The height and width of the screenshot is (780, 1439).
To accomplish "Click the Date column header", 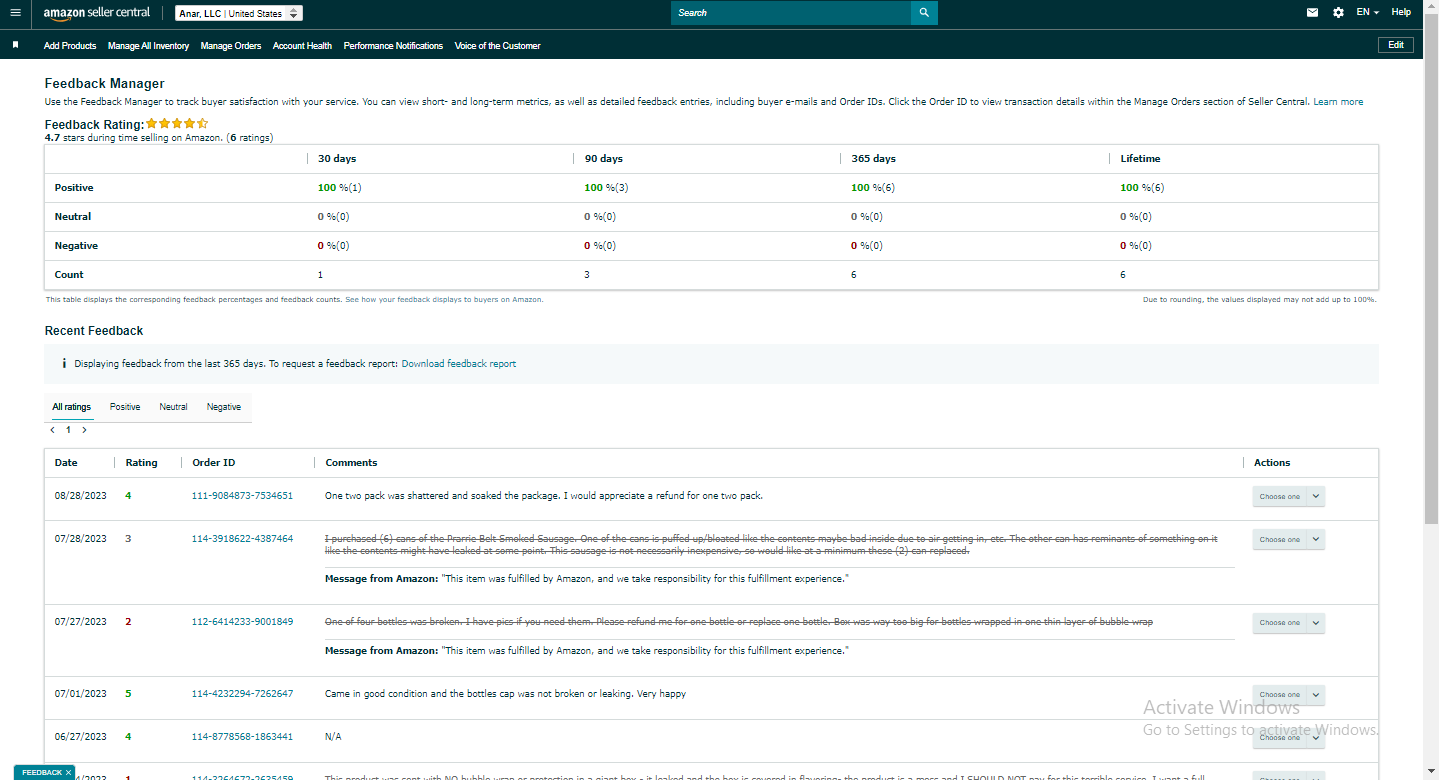I will point(66,463).
